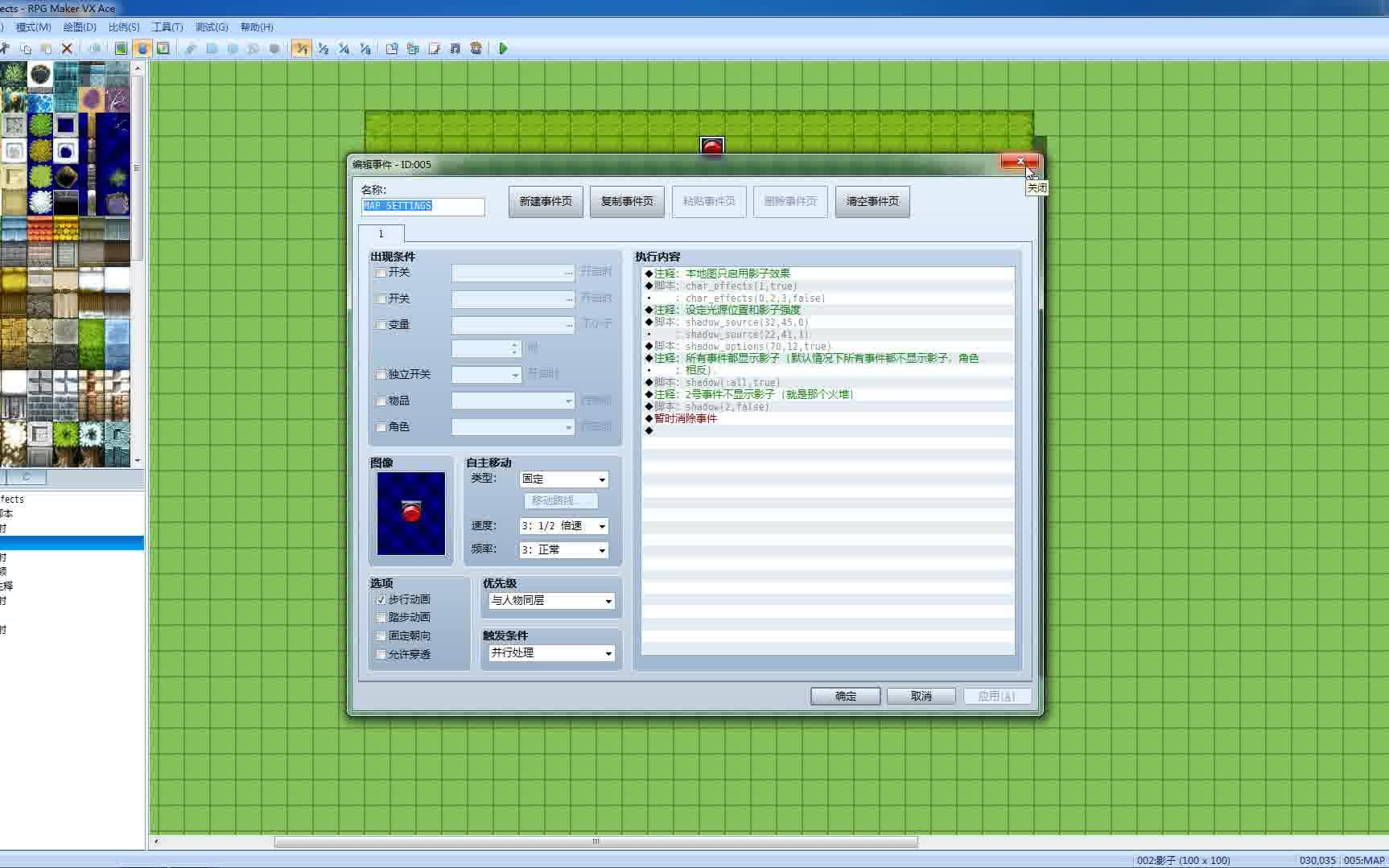Screen dimensions: 1389x868
Task: Open the 模式(M) menu
Action: pyautogui.click(x=34, y=27)
